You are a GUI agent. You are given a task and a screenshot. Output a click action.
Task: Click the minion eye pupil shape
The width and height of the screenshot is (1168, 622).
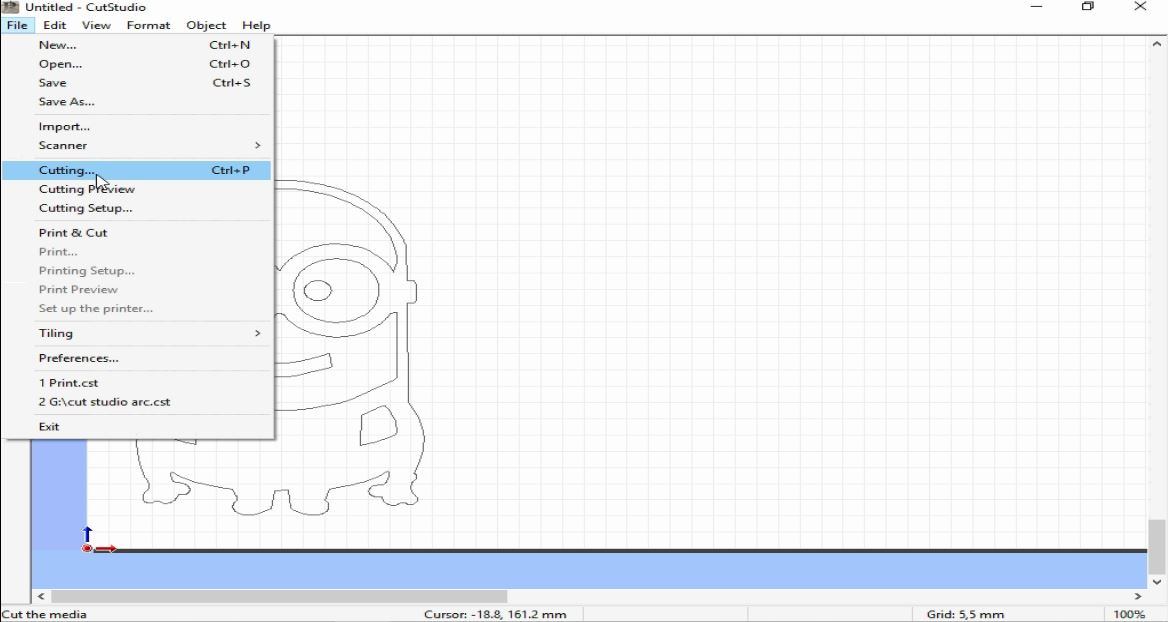click(x=318, y=291)
